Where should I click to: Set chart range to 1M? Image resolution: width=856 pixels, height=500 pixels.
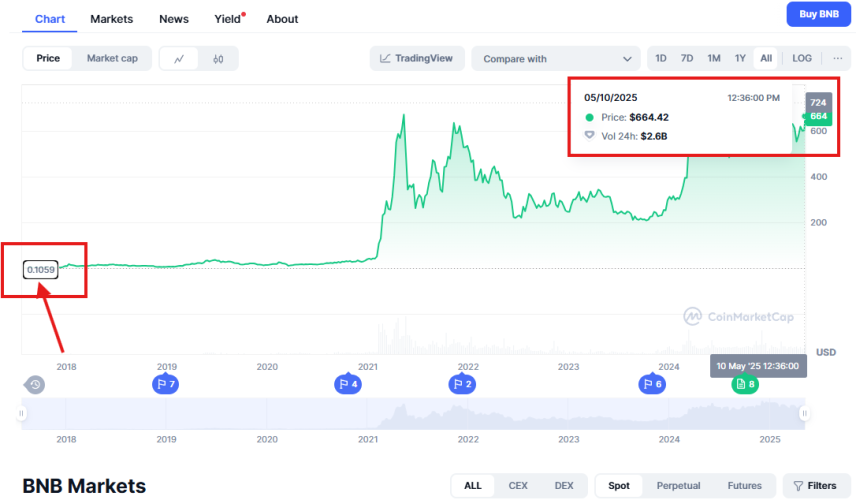(714, 58)
